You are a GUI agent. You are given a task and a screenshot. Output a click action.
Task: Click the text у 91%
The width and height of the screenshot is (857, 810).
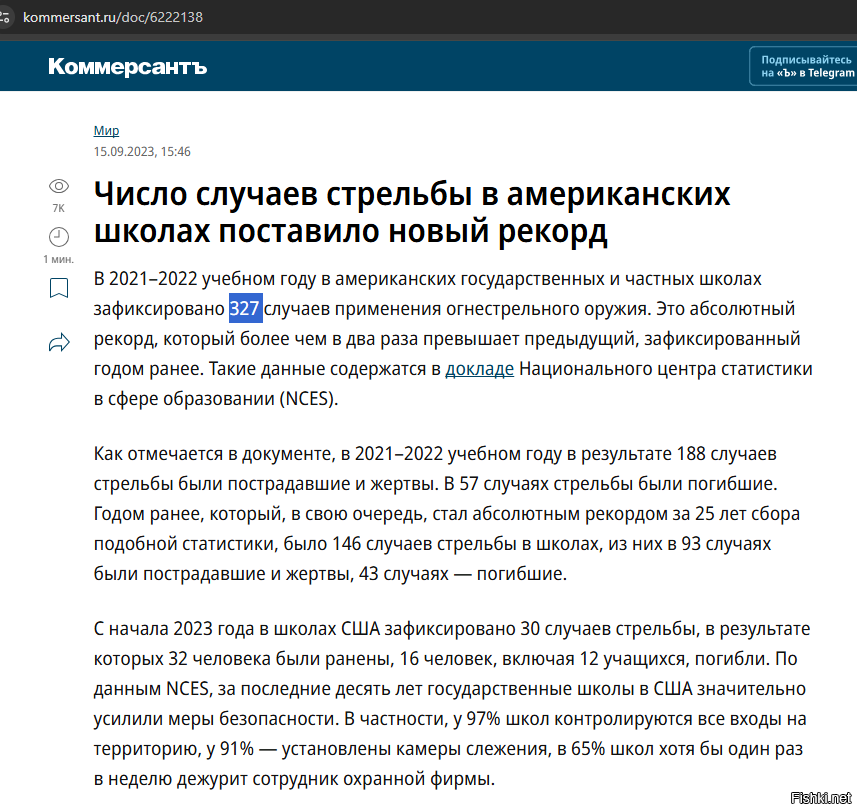tap(230, 749)
